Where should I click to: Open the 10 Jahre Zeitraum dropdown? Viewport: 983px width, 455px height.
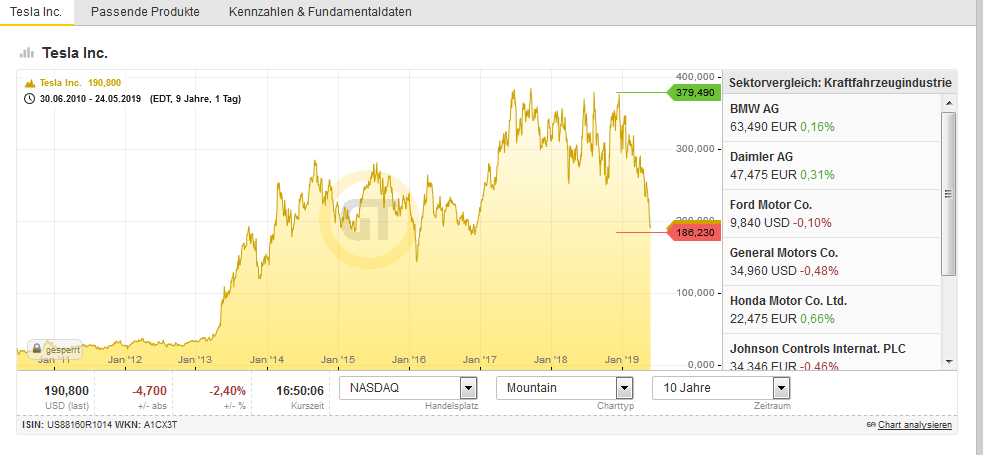coord(781,388)
